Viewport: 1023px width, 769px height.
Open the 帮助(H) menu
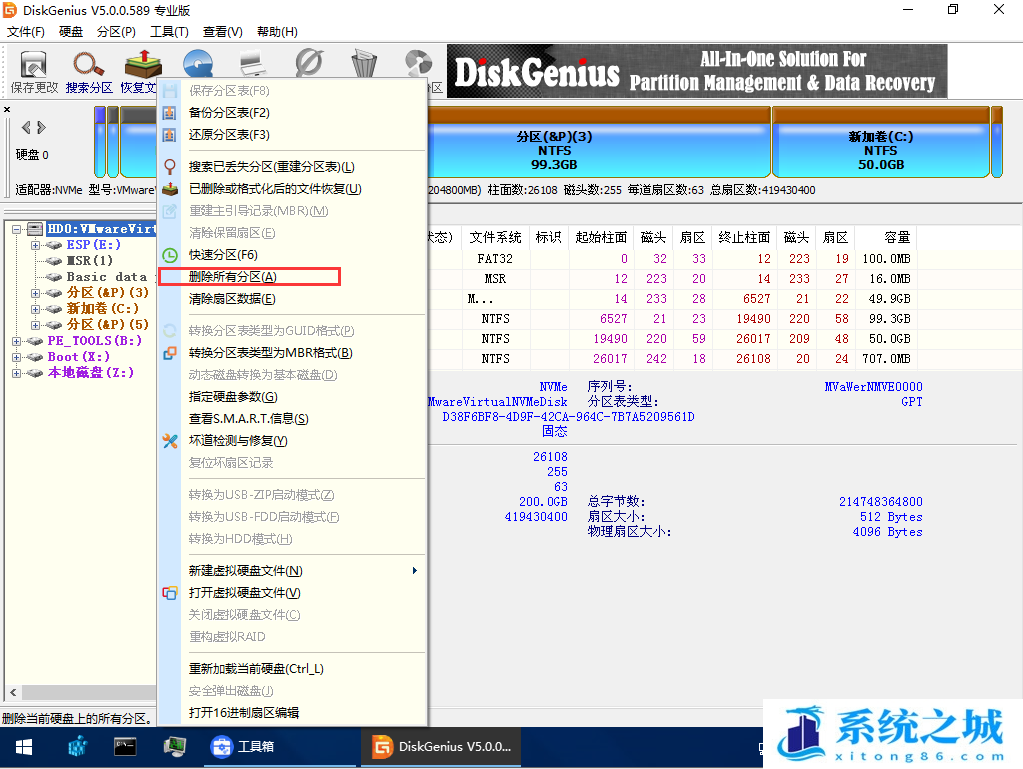click(x=277, y=32)
